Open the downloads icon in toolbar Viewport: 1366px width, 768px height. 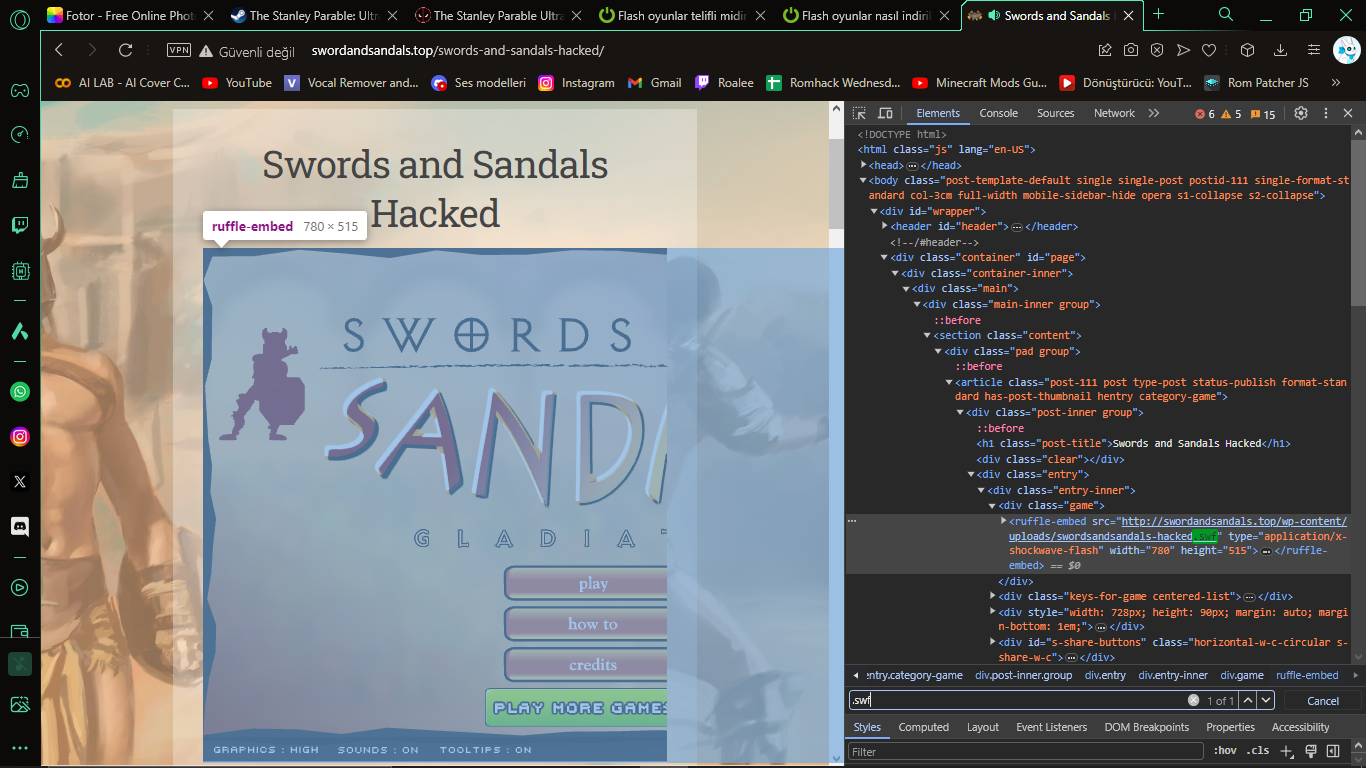(x=1280, y=50)
